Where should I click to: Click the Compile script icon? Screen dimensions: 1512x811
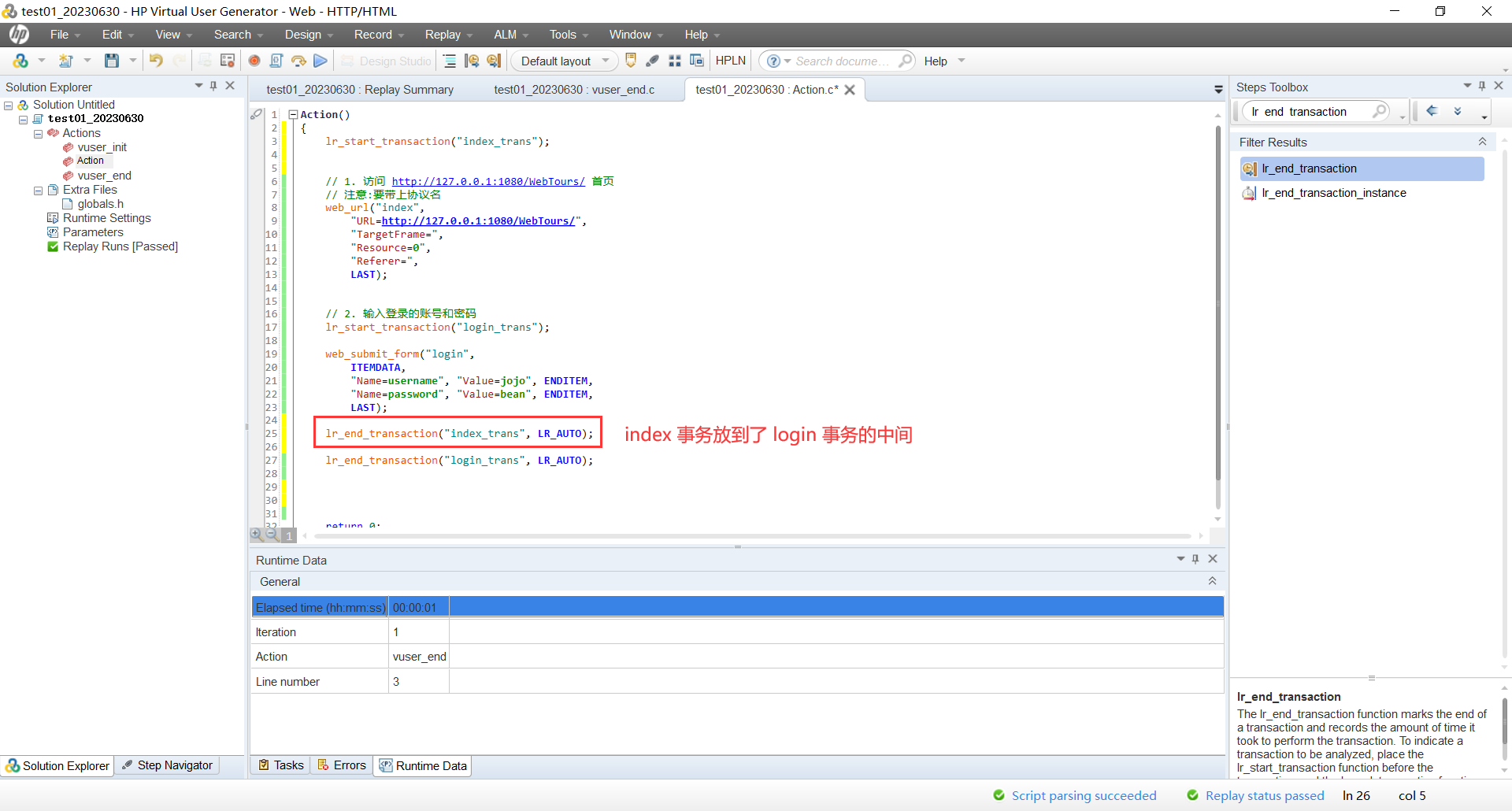tap(276, 61)
